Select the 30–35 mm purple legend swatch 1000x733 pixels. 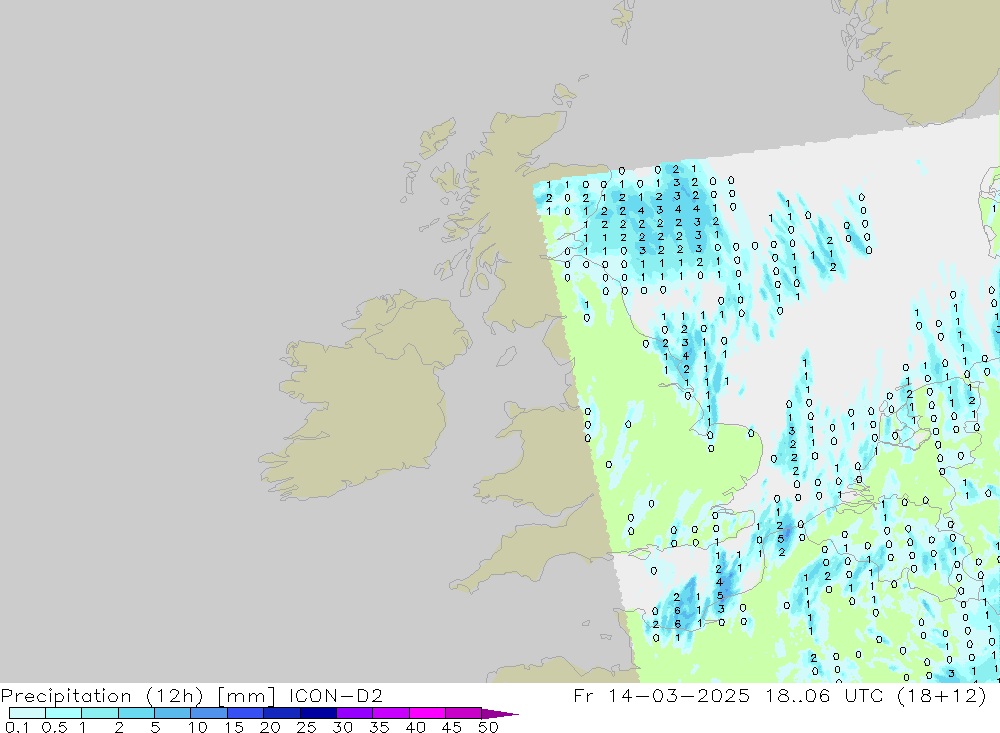[354, 713]
